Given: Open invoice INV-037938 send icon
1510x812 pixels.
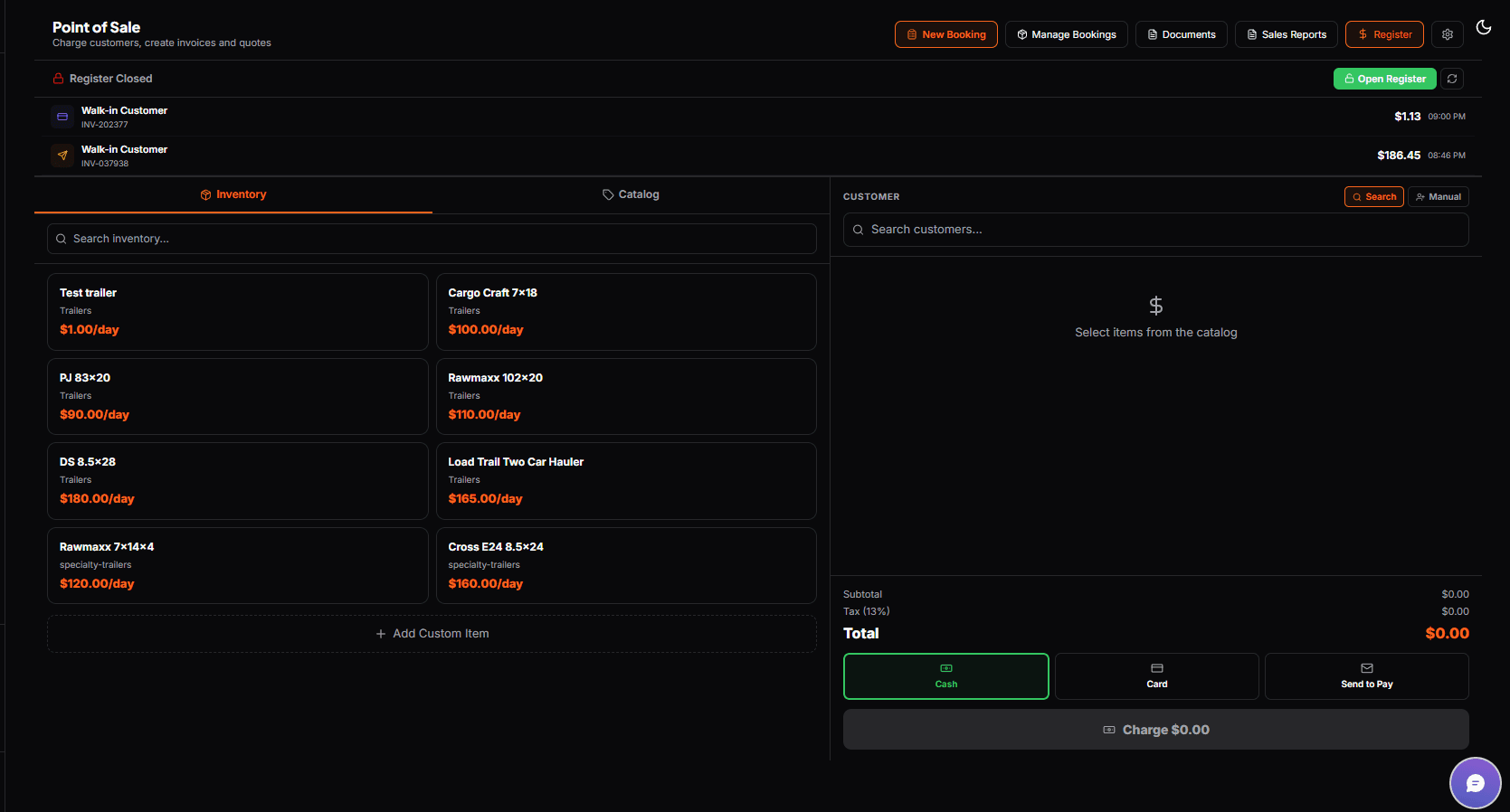Looking at the screenshot, I should [x=62, y=156].
